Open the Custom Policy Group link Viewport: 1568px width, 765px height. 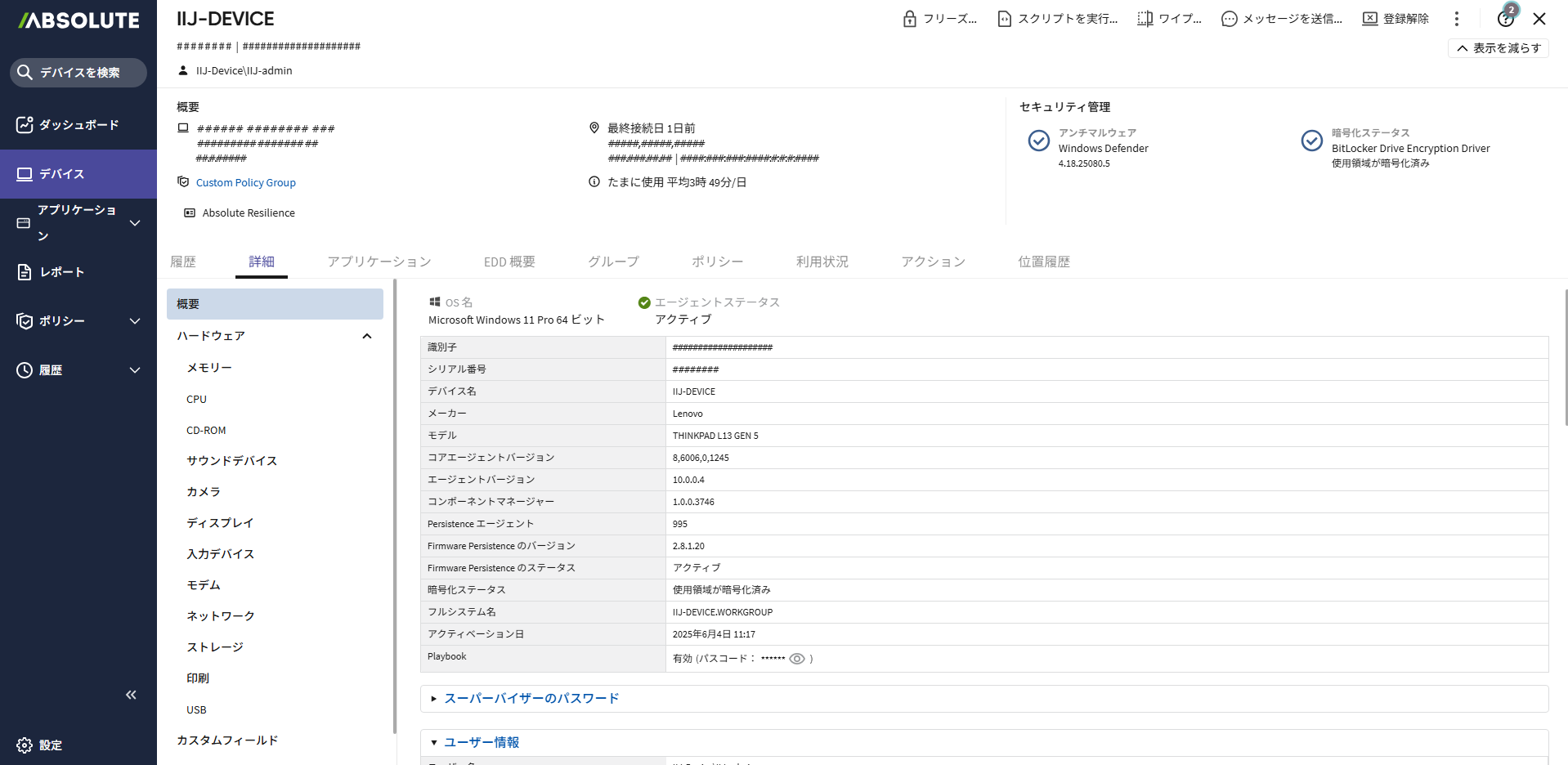[x=245, y=183]
